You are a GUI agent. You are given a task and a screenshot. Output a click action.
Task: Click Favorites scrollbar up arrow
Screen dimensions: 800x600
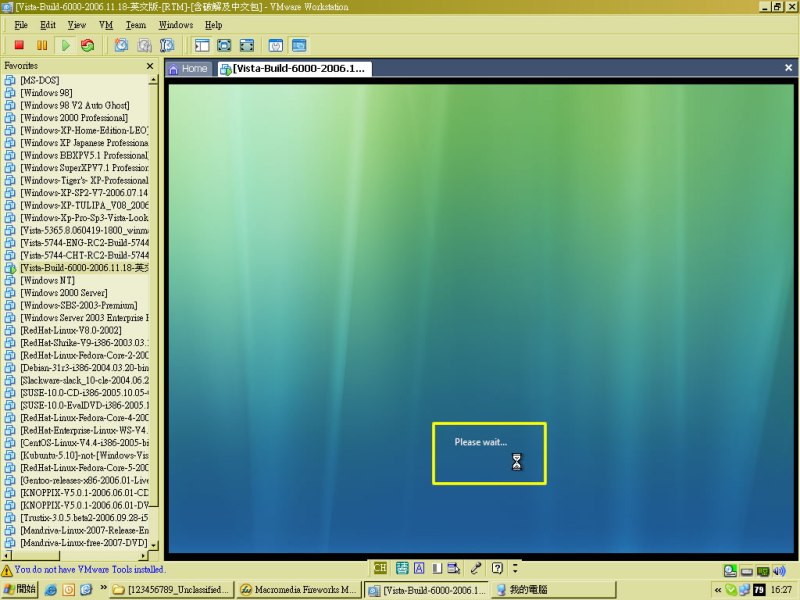click(153, 80)
